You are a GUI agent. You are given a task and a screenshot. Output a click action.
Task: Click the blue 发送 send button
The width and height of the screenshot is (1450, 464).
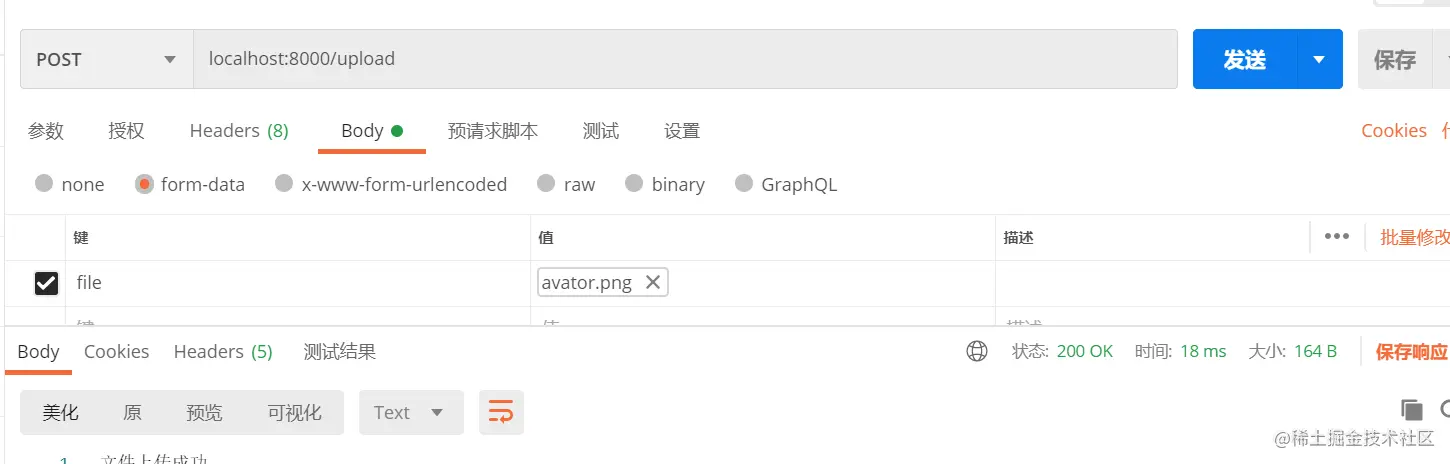click(1244, 60)
